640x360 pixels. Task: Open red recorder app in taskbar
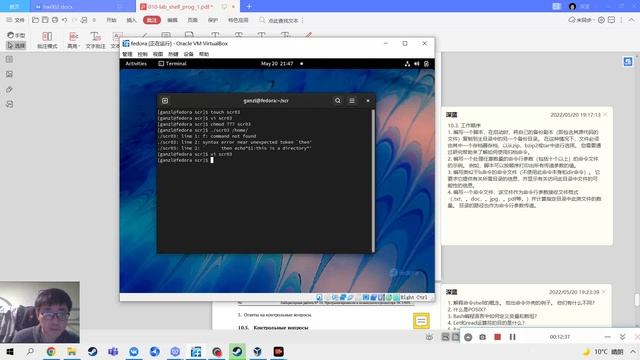278,351
